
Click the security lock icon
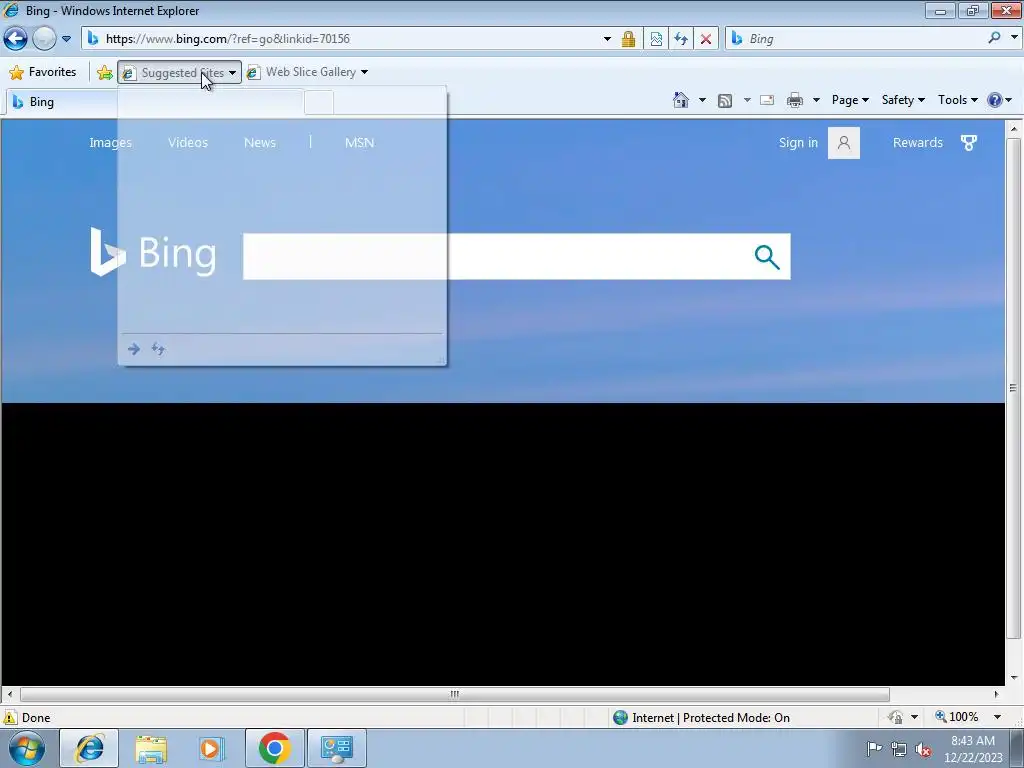tap(628, 39)
